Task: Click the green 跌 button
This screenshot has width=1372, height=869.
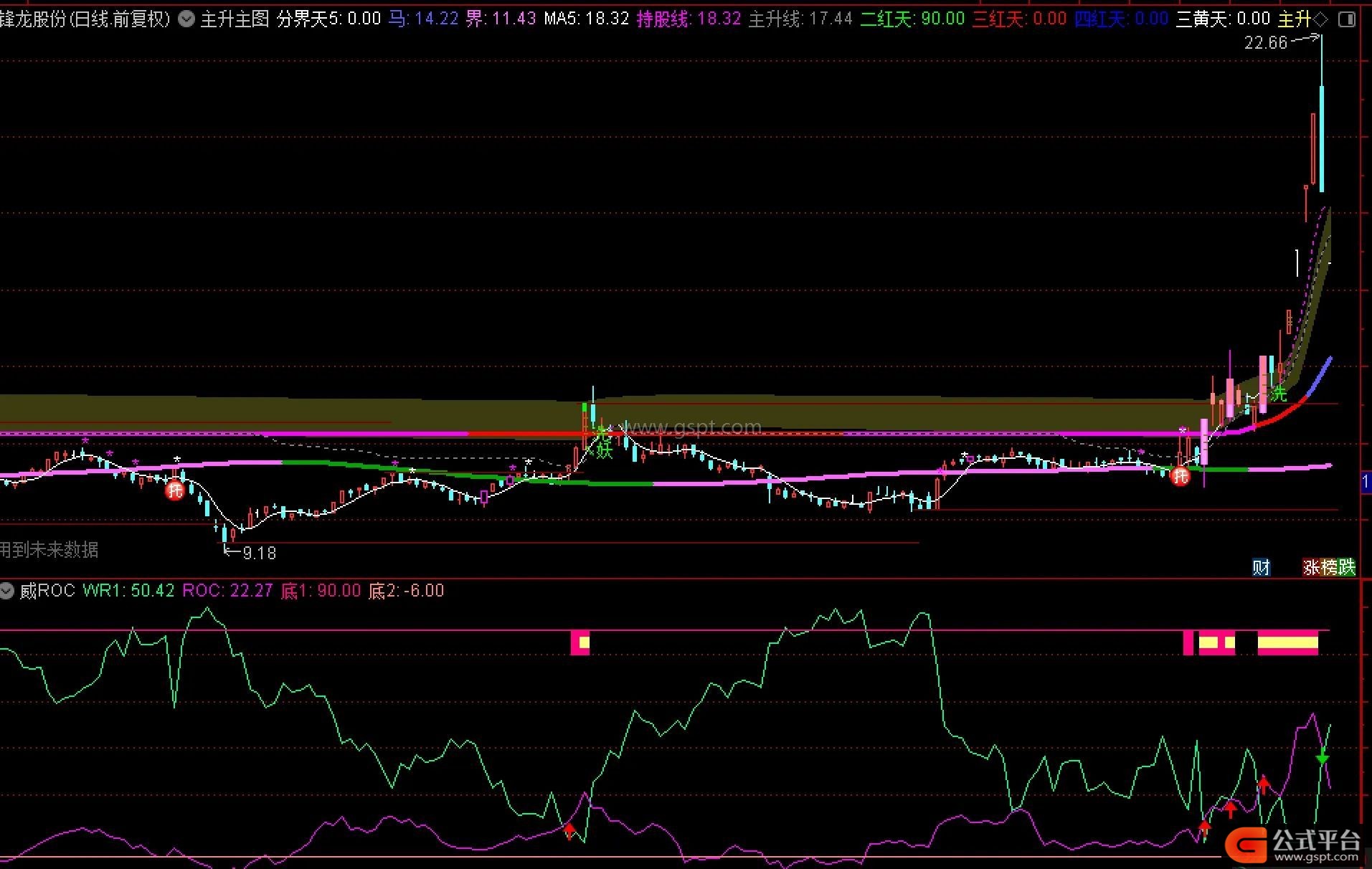Action: pos(1347,568)
